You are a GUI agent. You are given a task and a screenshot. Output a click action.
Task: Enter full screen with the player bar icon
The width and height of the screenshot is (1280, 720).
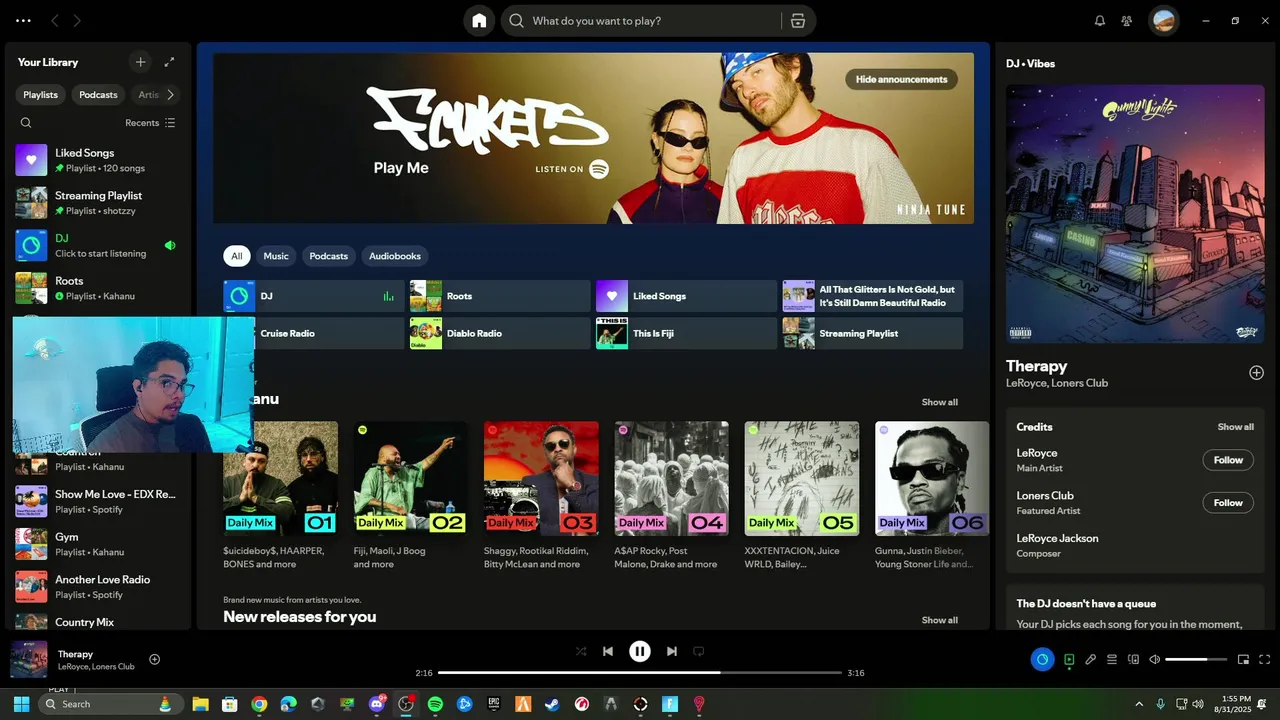[1264, 659]
